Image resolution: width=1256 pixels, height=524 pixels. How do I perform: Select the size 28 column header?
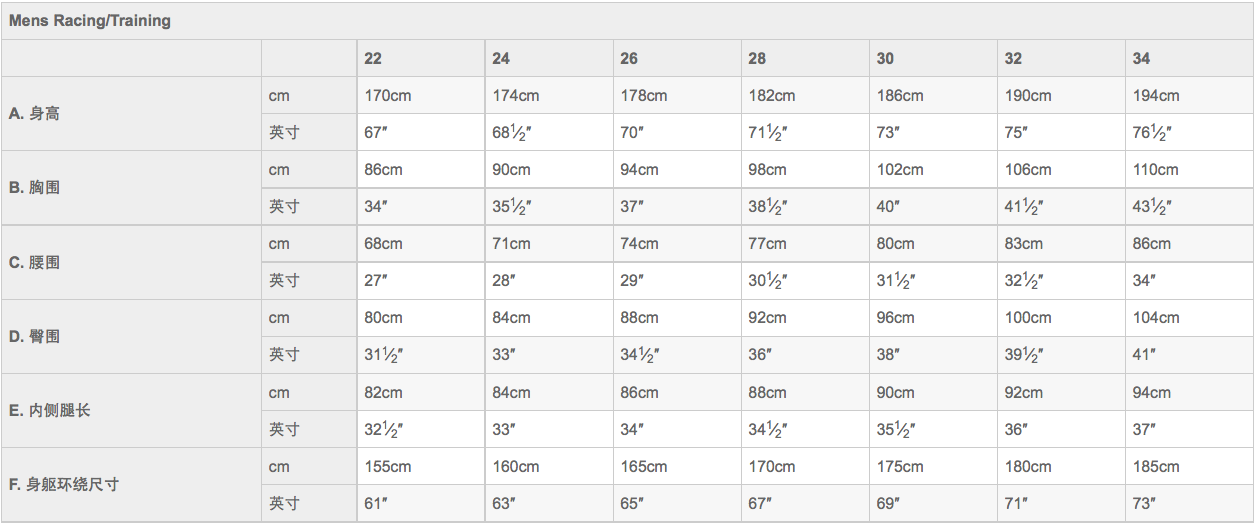coord(757,58)
